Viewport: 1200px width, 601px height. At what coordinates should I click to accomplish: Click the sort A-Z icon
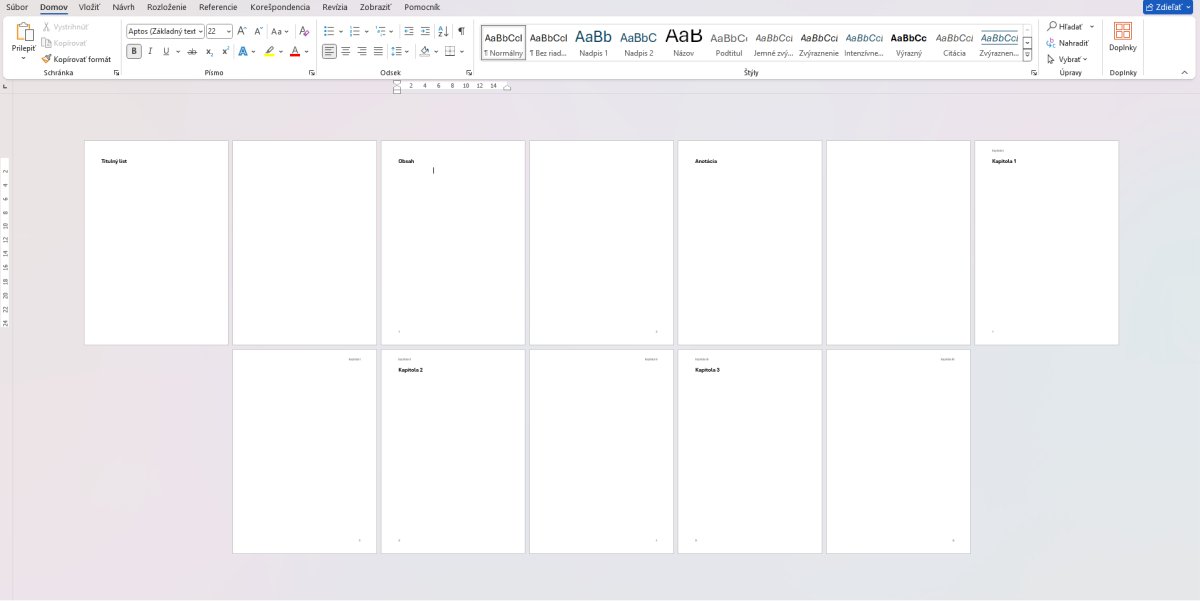pos(443,31)
